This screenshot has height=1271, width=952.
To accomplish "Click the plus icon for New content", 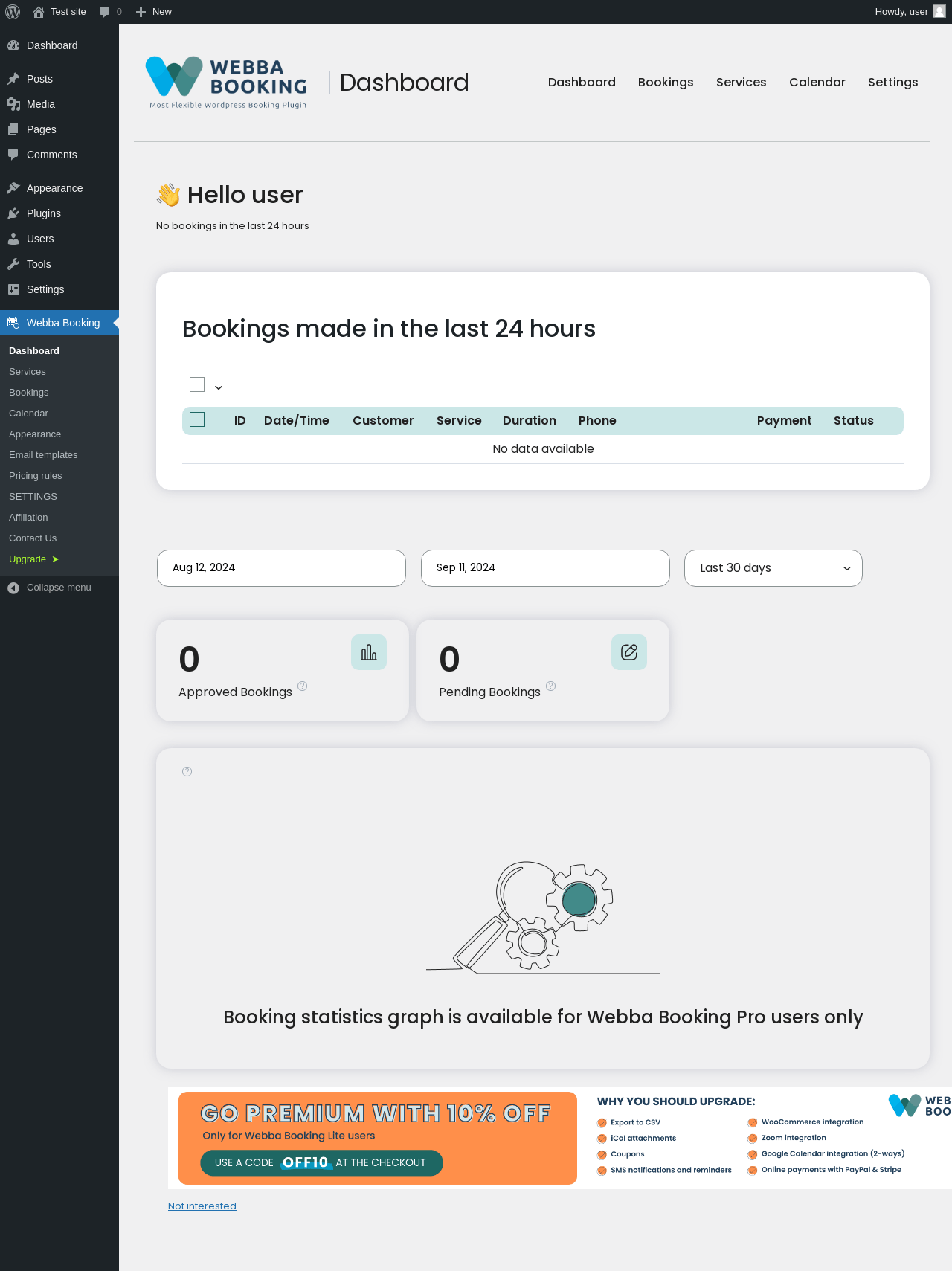I will 141,12.
